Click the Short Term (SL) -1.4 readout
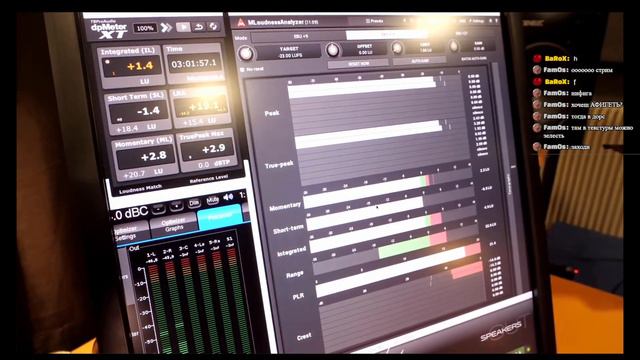This screenshot has height=360, width=640. point(139,111)
